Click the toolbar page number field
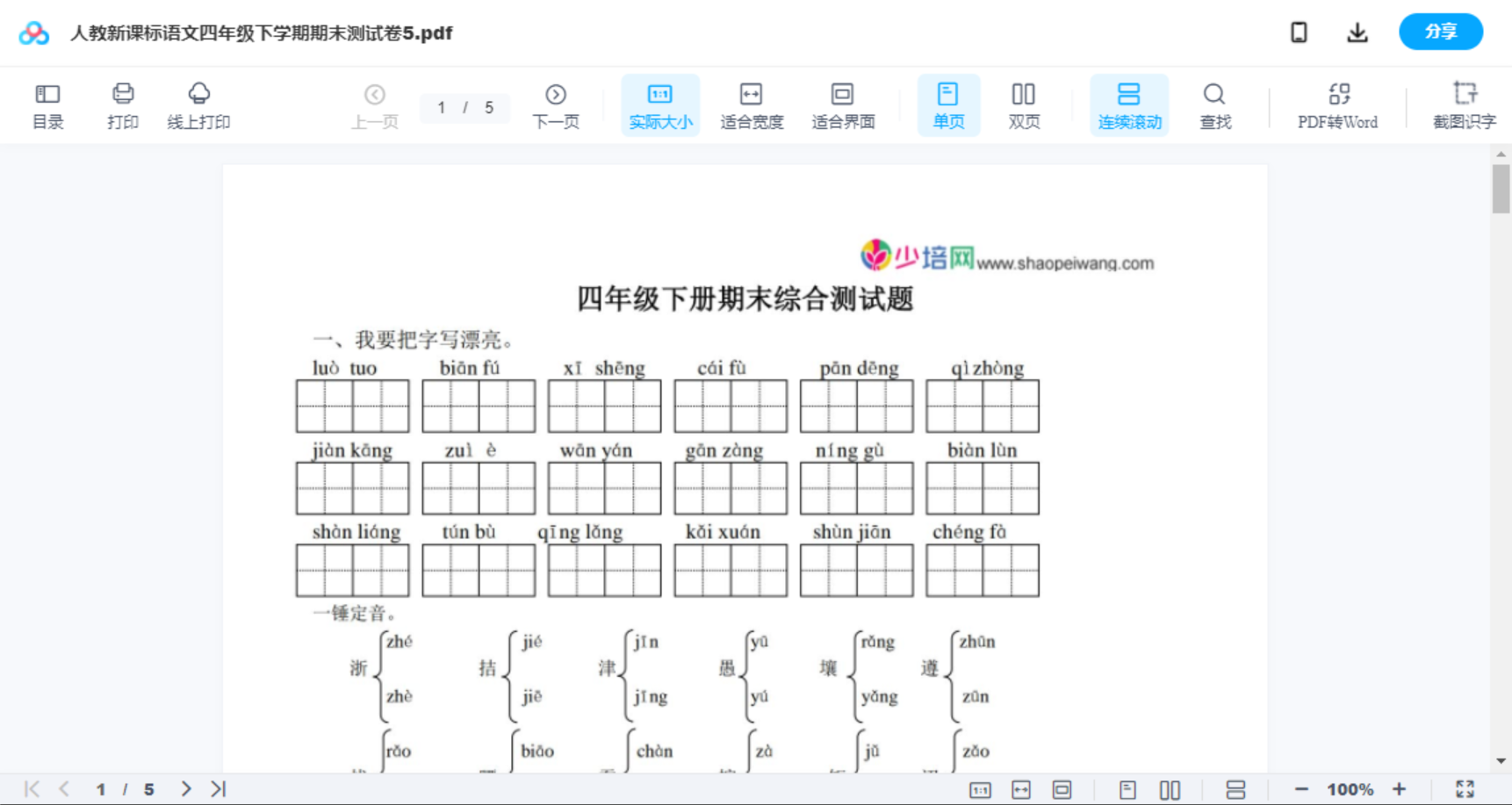1512x805 pixels. pos(464,107)
